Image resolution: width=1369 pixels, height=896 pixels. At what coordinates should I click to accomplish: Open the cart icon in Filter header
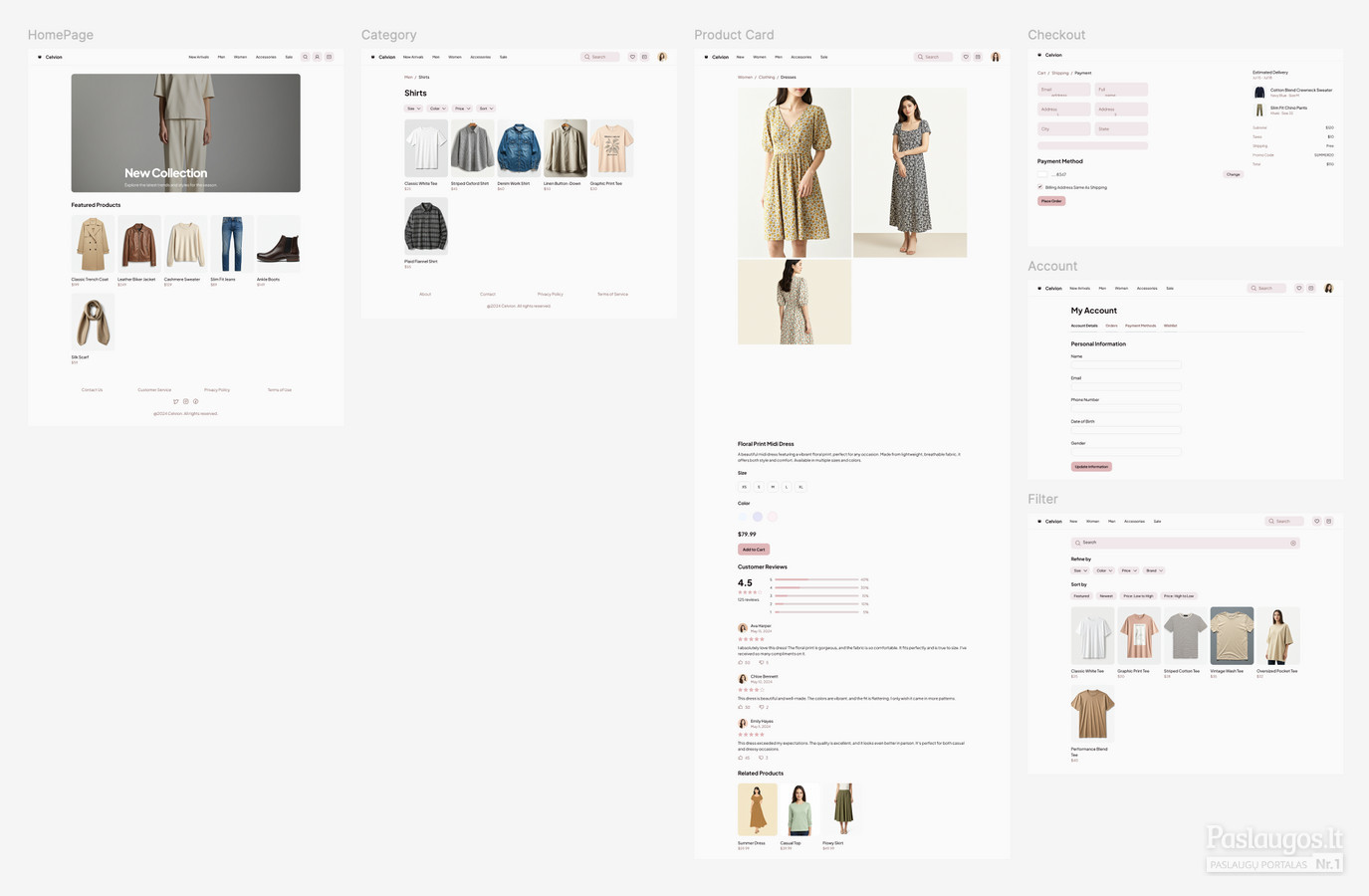(1329, 521)
